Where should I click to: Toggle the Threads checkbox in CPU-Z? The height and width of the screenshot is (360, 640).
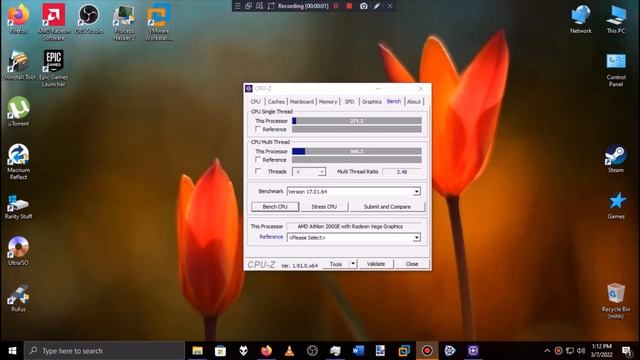pos(258,171)
